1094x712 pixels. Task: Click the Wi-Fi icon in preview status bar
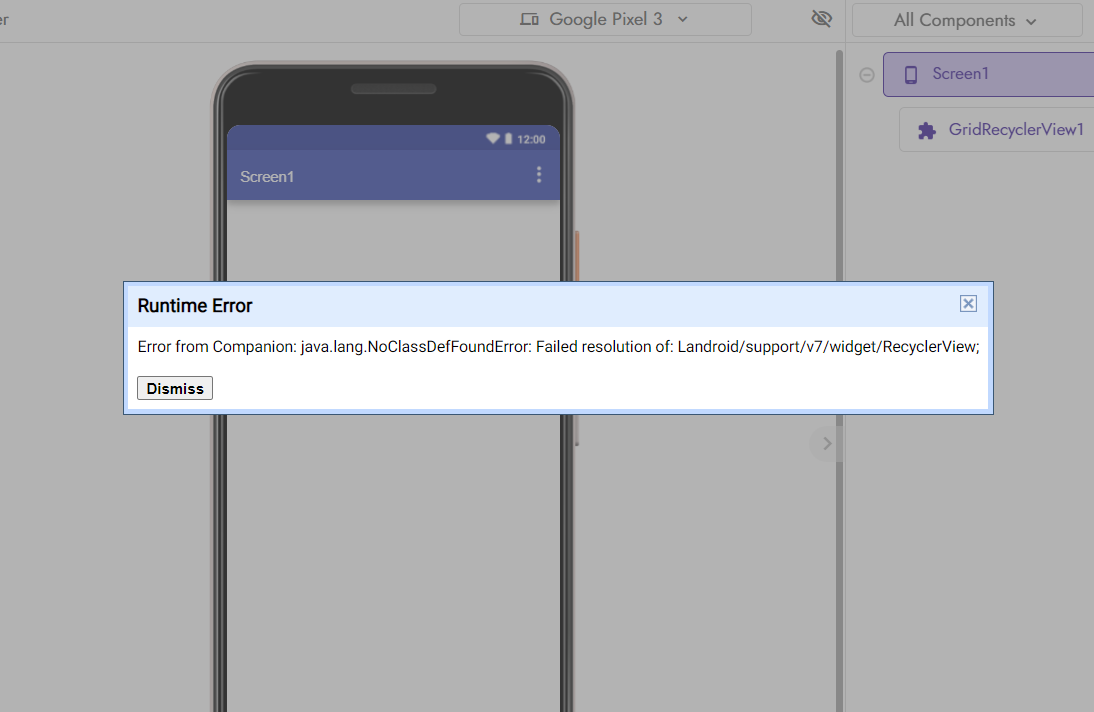point(493,139)
